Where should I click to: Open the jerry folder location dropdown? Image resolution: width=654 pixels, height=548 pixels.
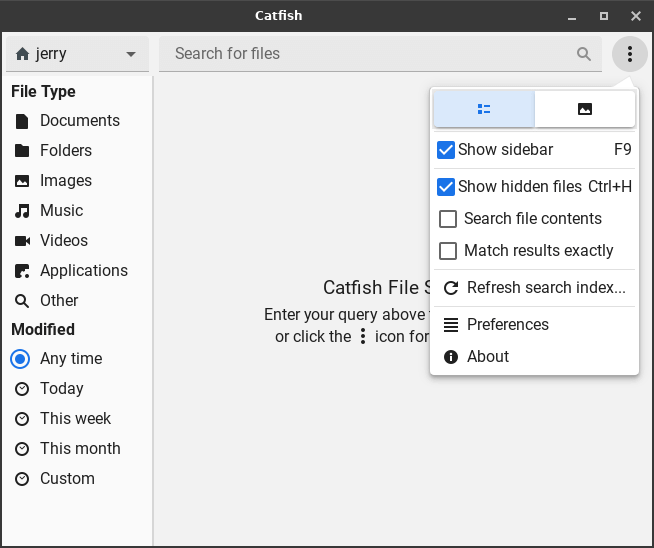(x=77, y=54)
